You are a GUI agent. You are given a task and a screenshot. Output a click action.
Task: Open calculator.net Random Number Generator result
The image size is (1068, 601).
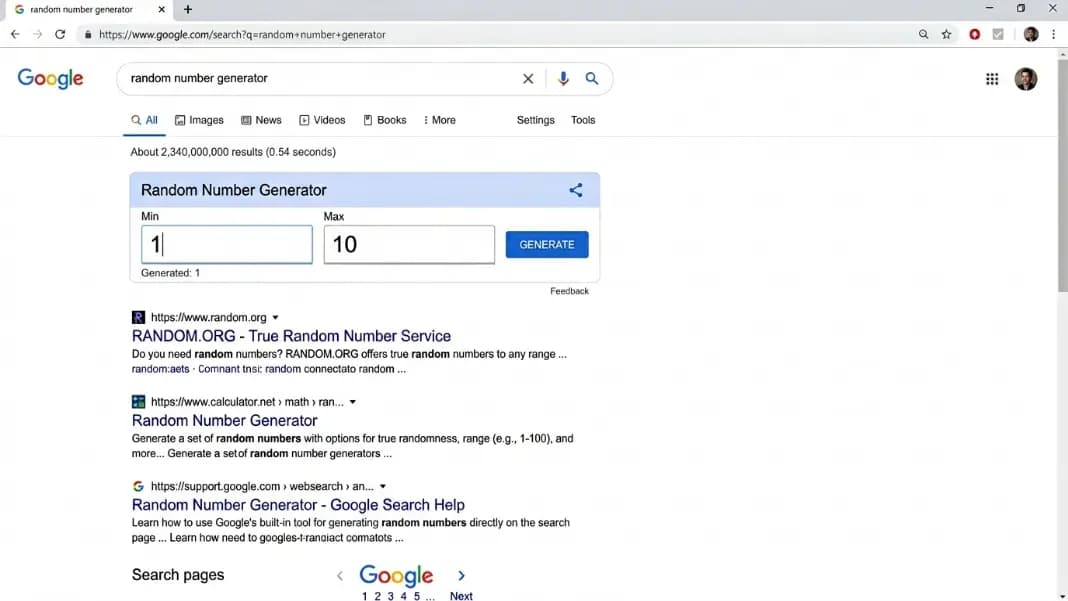(225, 420)
